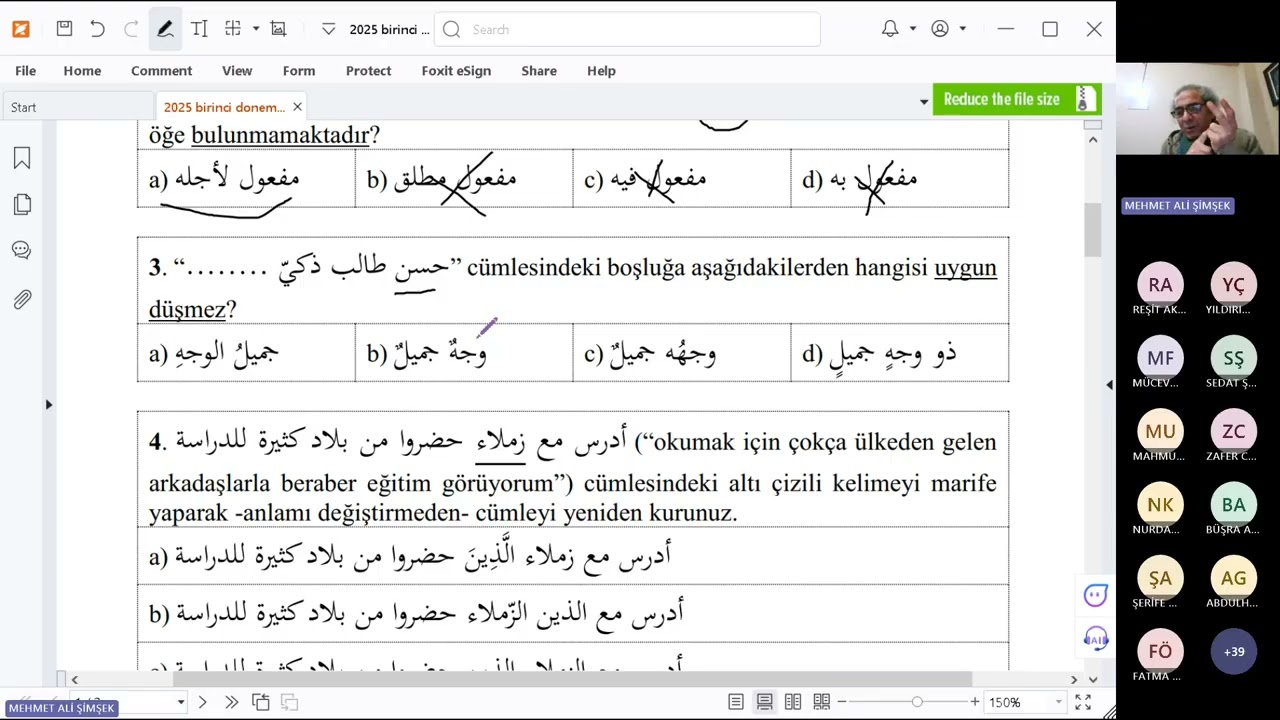Open the user account icon
Image resolution: width=1280 pixels, height=720 pixels.
[x=940, y=29]
